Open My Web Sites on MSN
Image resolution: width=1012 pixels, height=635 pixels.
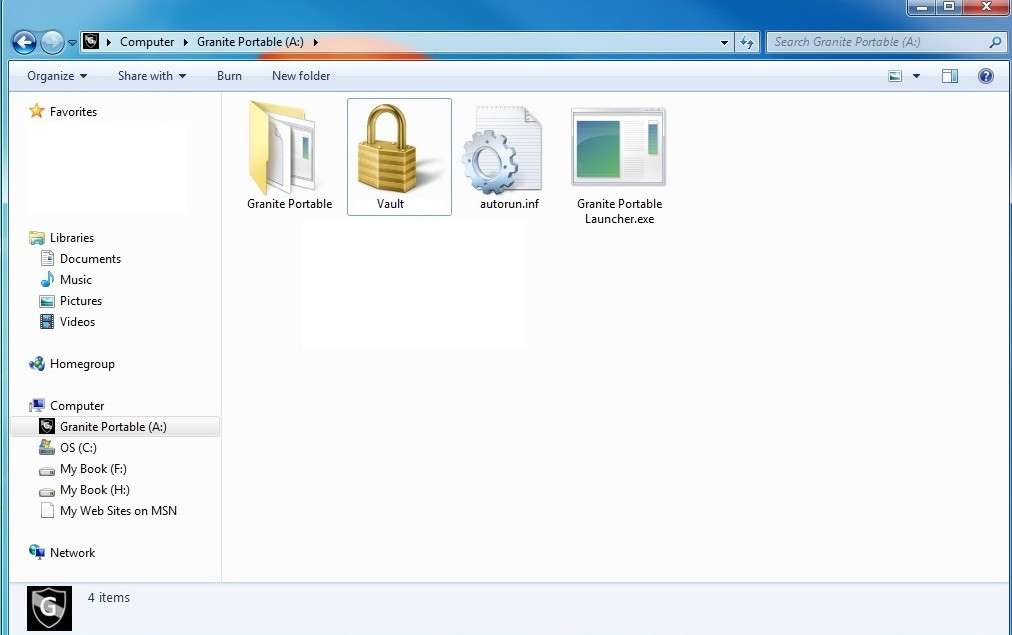coord(118,511)
